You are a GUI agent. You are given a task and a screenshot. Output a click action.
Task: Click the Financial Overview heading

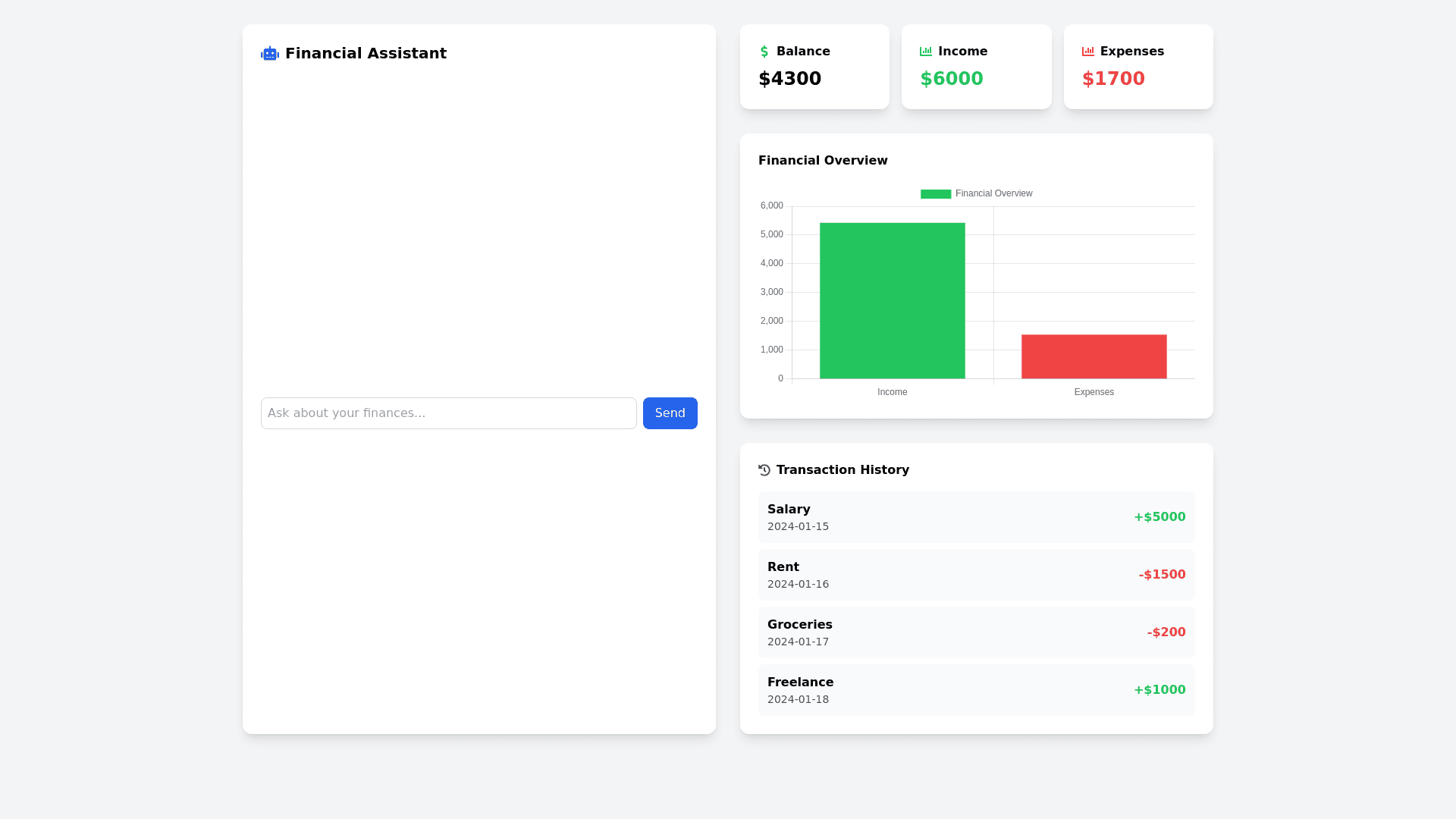click(x=823, y=161)
